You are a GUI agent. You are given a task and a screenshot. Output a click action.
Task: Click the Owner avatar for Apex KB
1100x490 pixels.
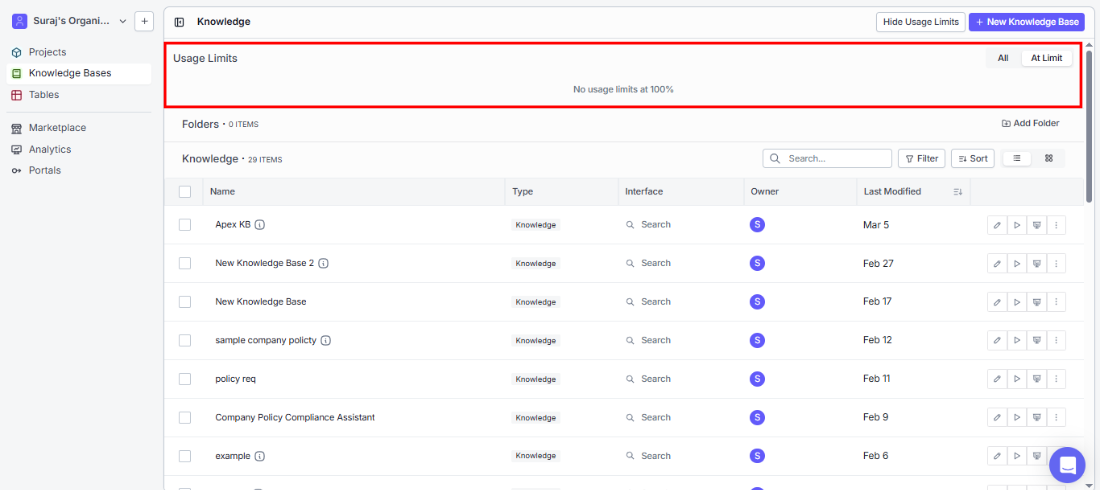click(757, 225)
